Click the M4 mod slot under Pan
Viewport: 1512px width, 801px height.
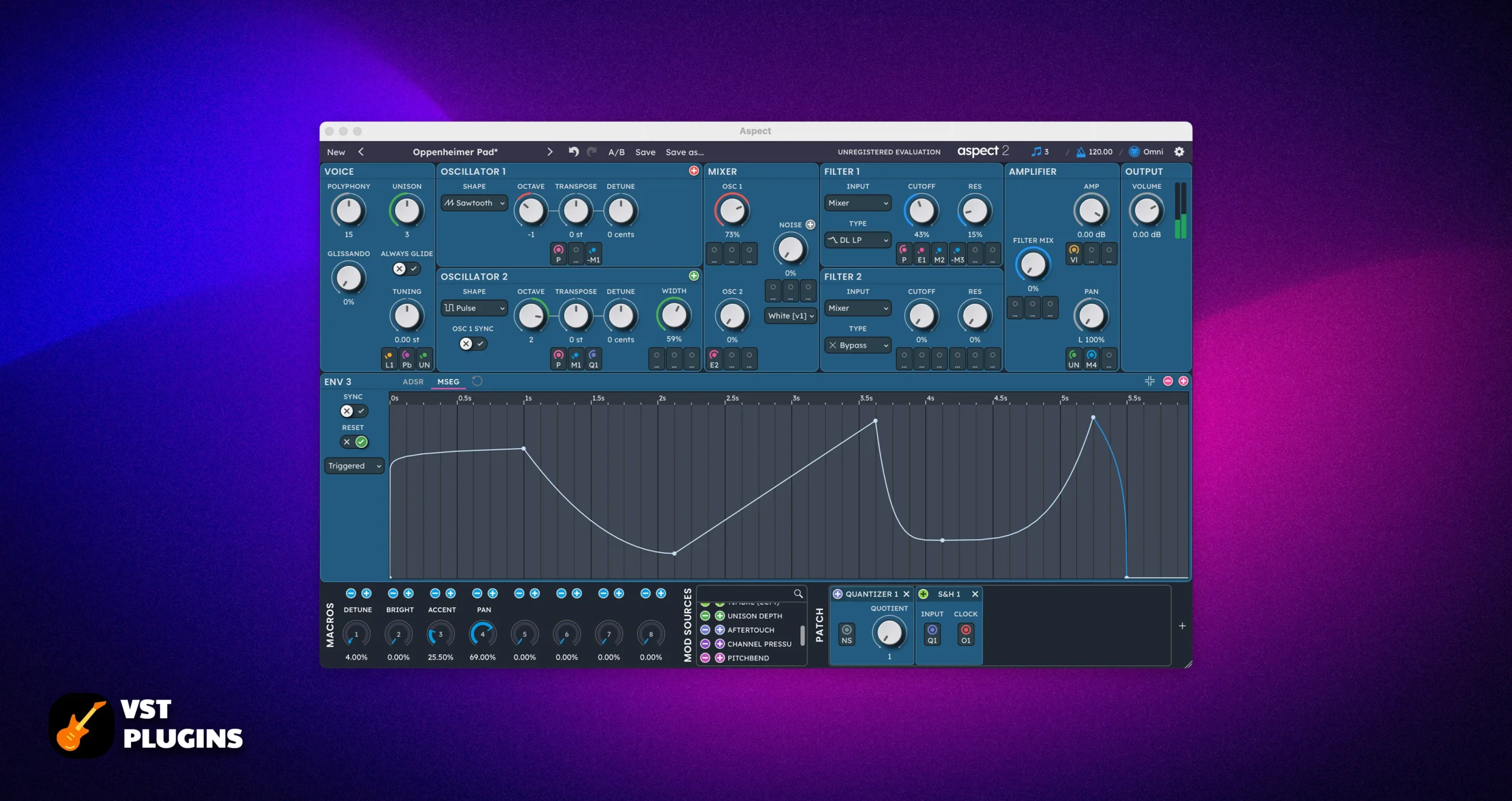[1091, 359]
